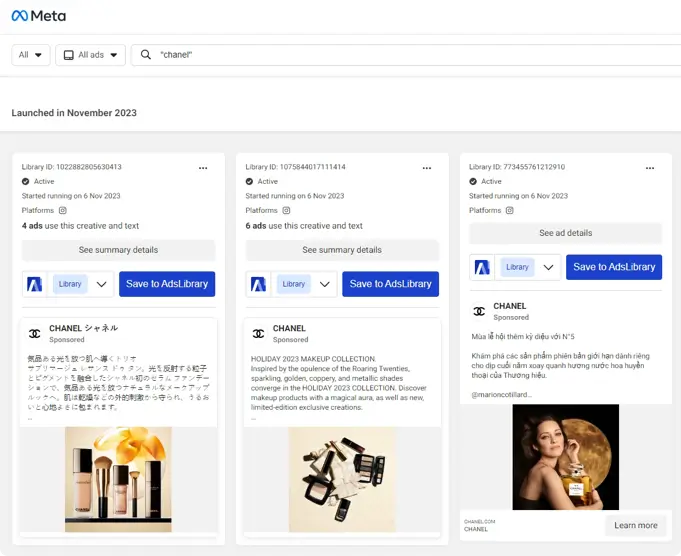Click the @marioncotillard mention
Viewport: 681px width, 556px height.
pos(502,395)
